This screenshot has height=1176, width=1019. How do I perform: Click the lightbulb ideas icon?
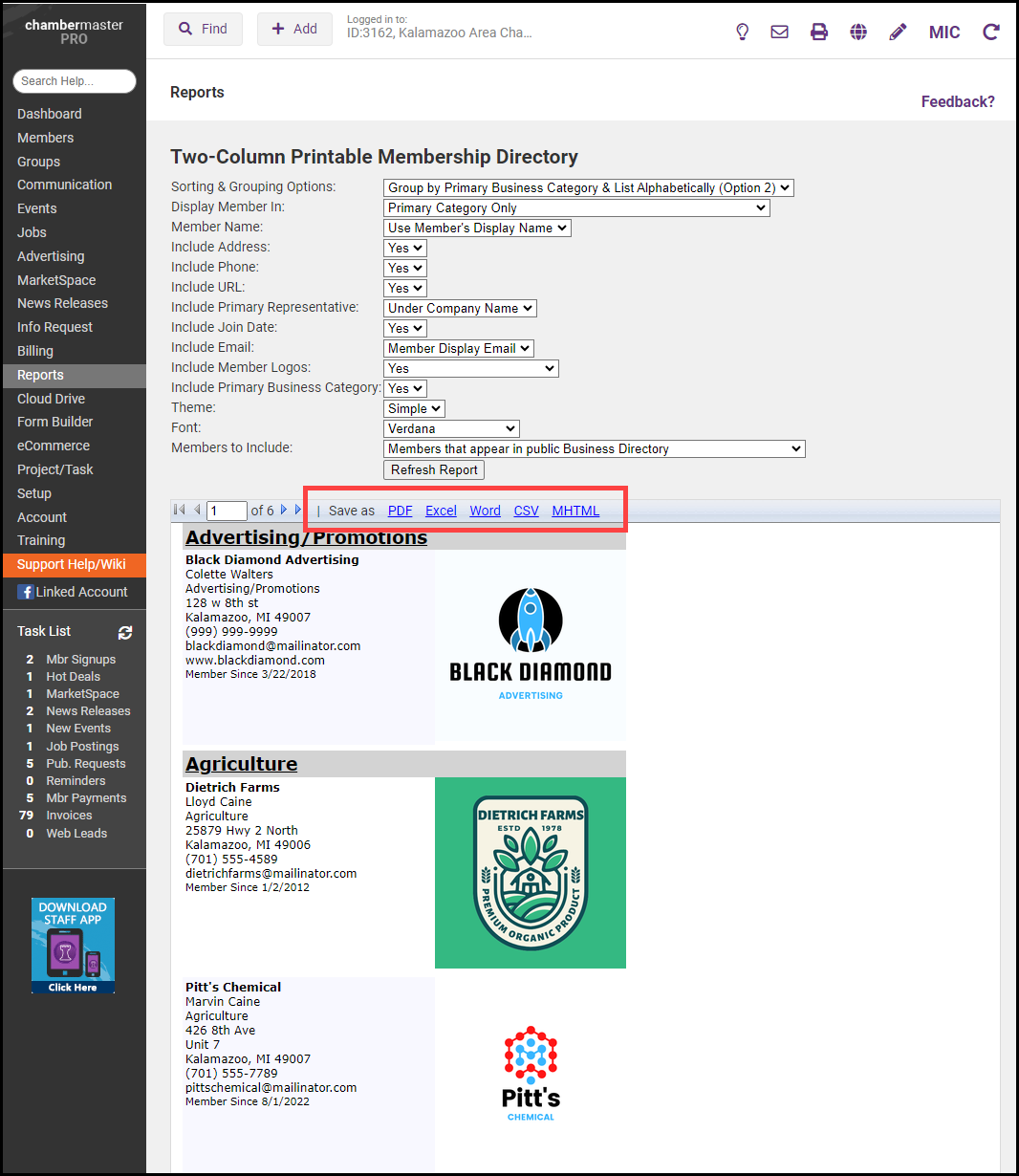(x=742, y=32)
